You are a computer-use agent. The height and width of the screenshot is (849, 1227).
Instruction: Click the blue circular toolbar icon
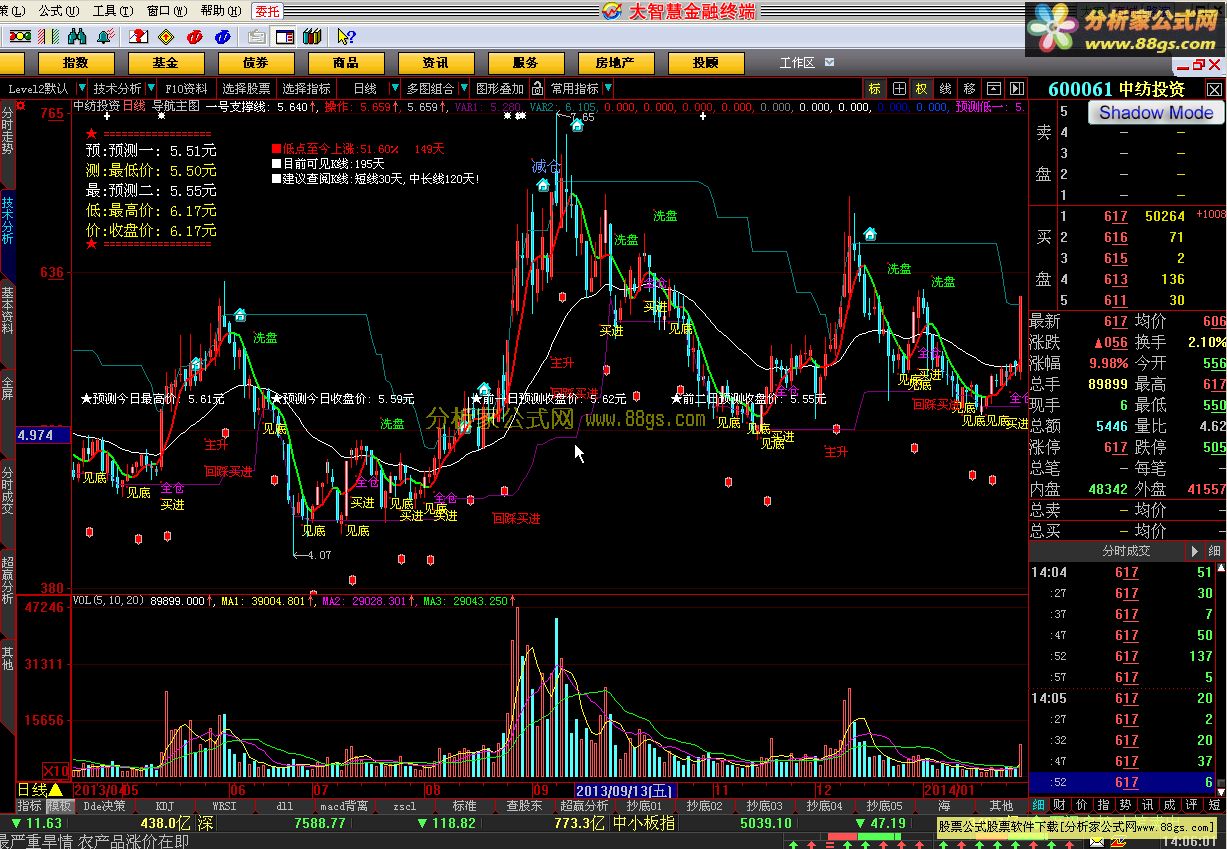point(224,36)
